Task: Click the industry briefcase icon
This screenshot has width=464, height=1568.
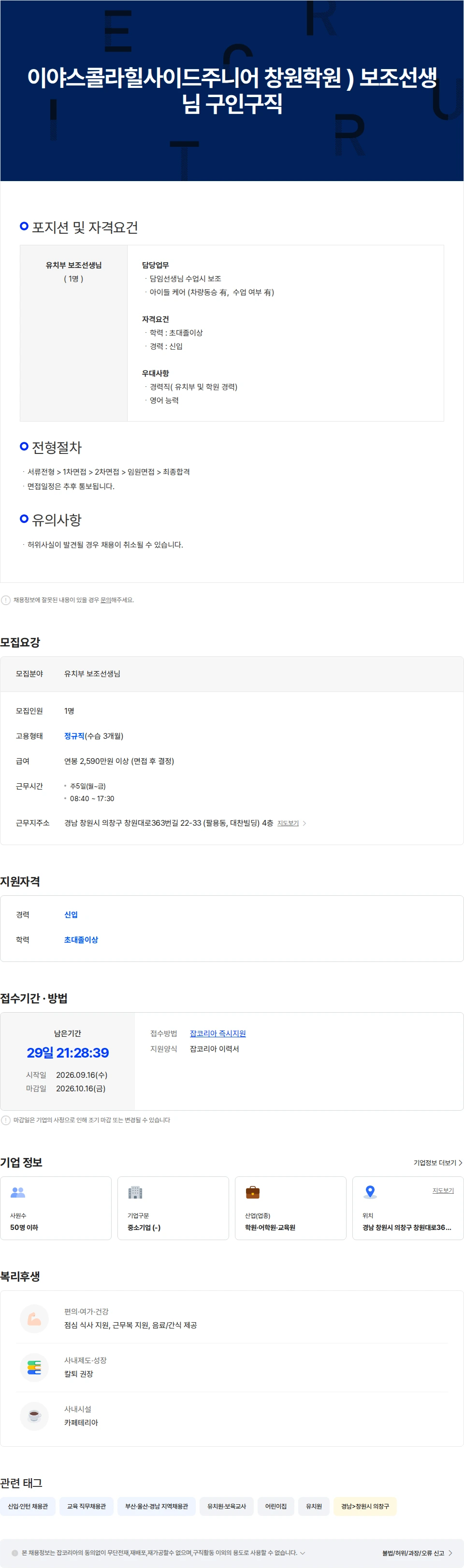Action: 253,1192
